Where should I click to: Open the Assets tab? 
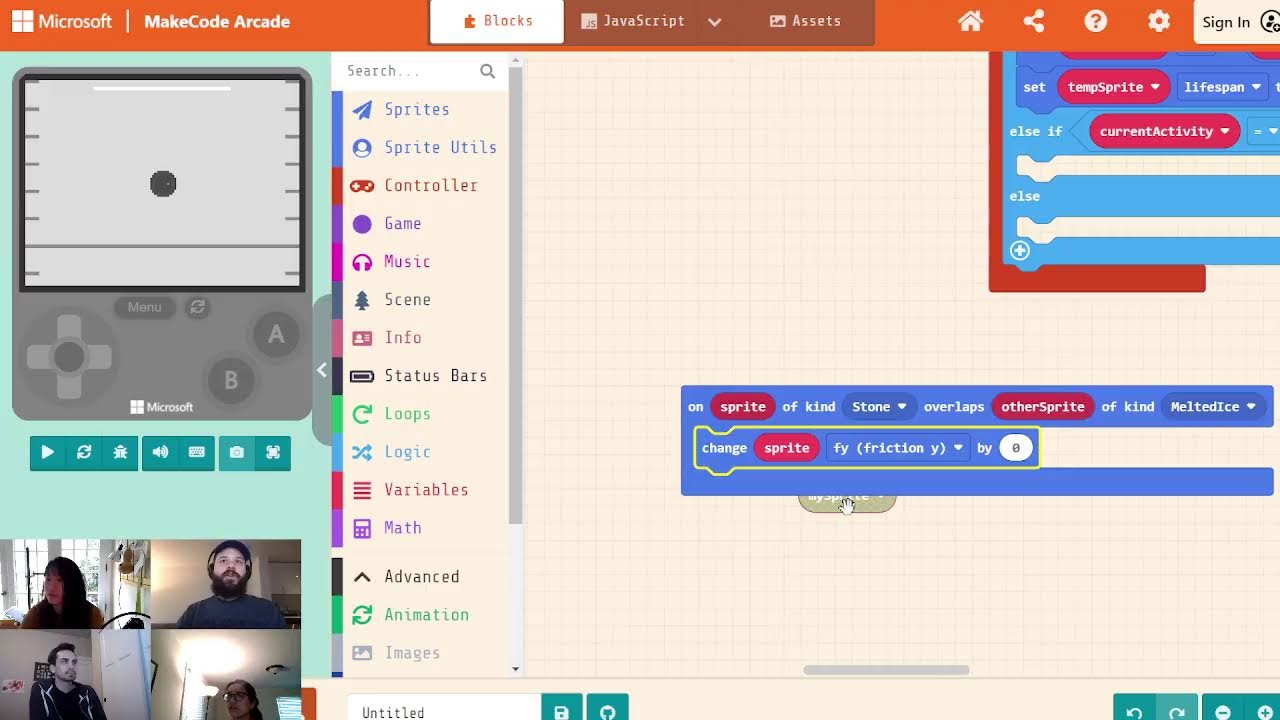805,21
